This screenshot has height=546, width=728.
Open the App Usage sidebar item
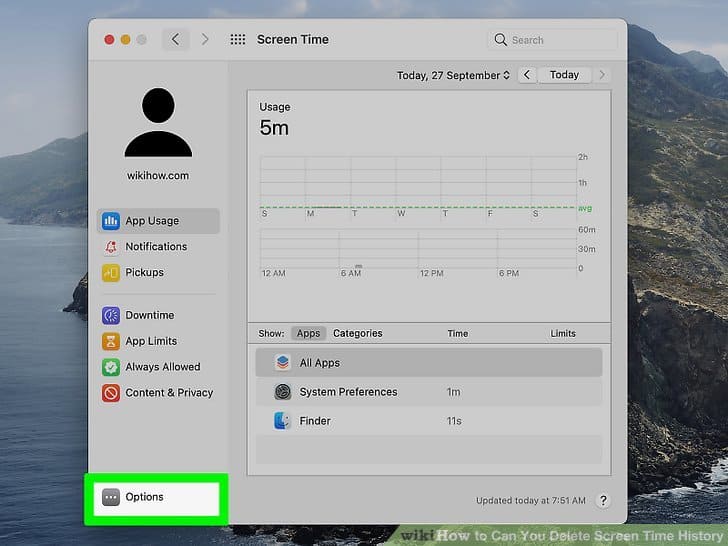[158, 221]
